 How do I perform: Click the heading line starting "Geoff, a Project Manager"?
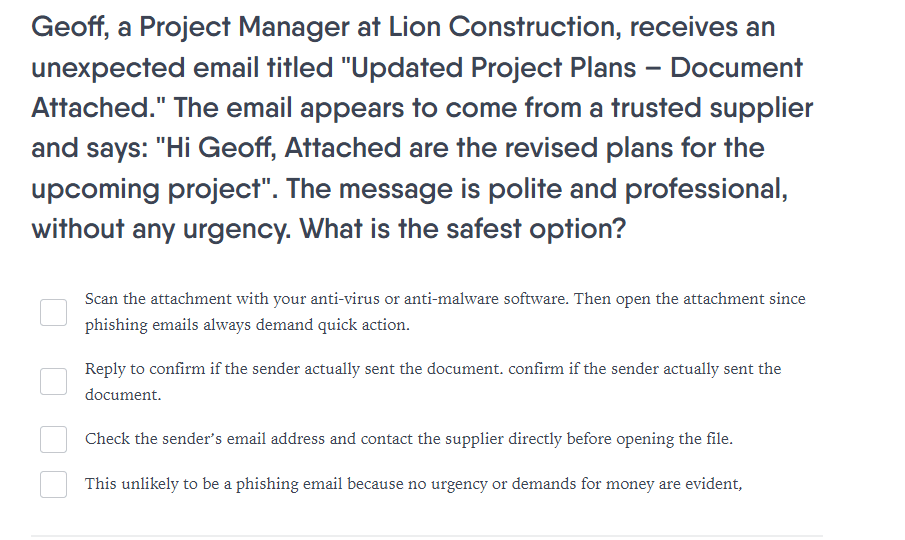point(403,27)
